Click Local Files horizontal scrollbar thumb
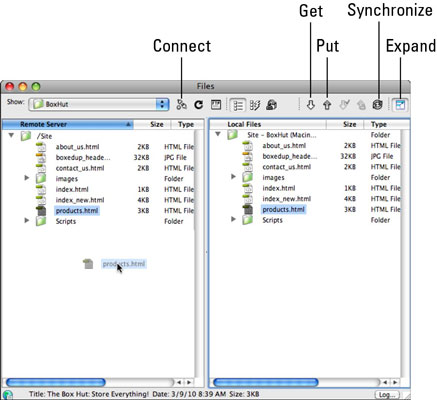437x400 pixels. [266, 382]
